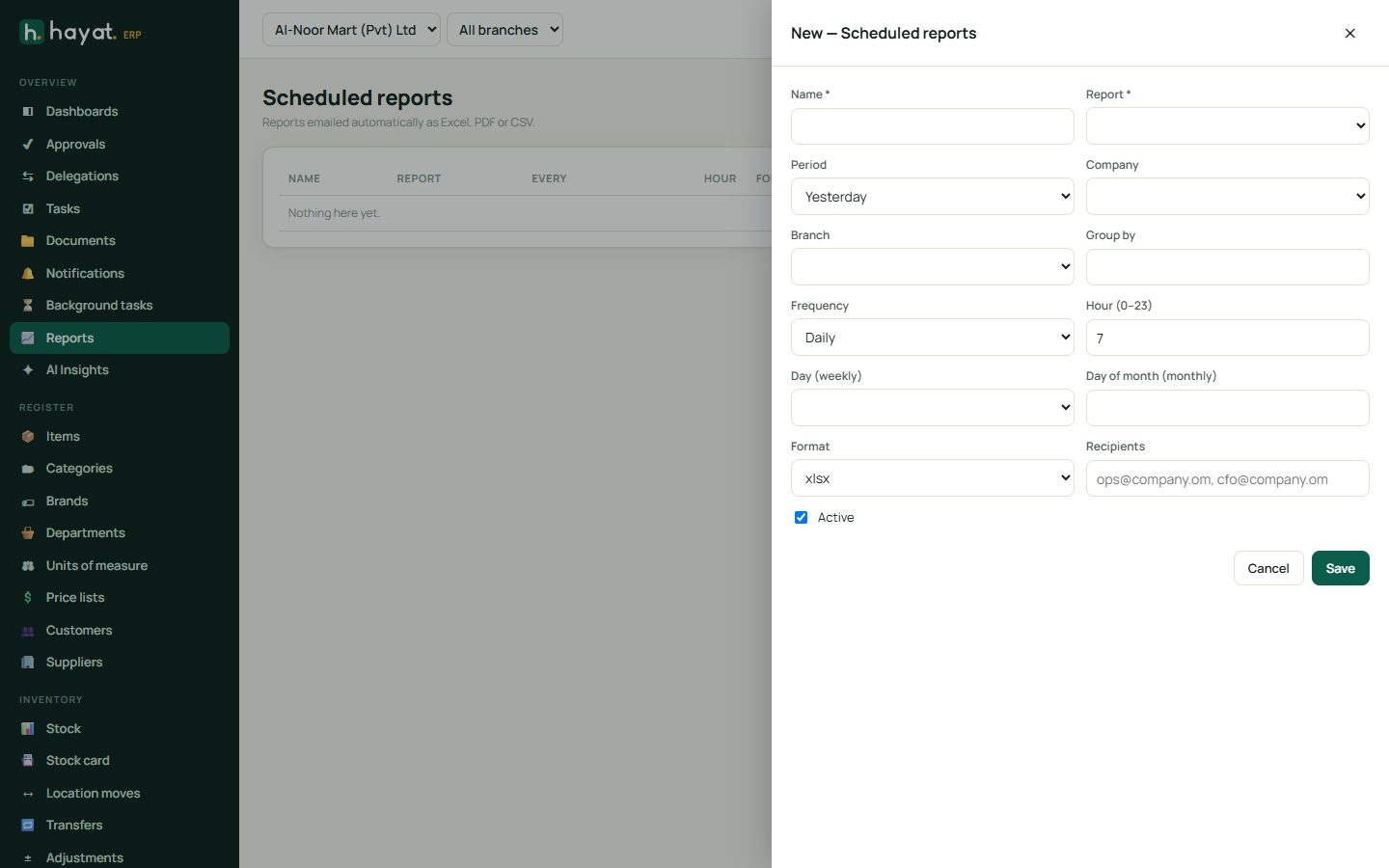Click the Notifications bell icon
The height and width of the screenshot is (868, 1389).
coord(28,274)
